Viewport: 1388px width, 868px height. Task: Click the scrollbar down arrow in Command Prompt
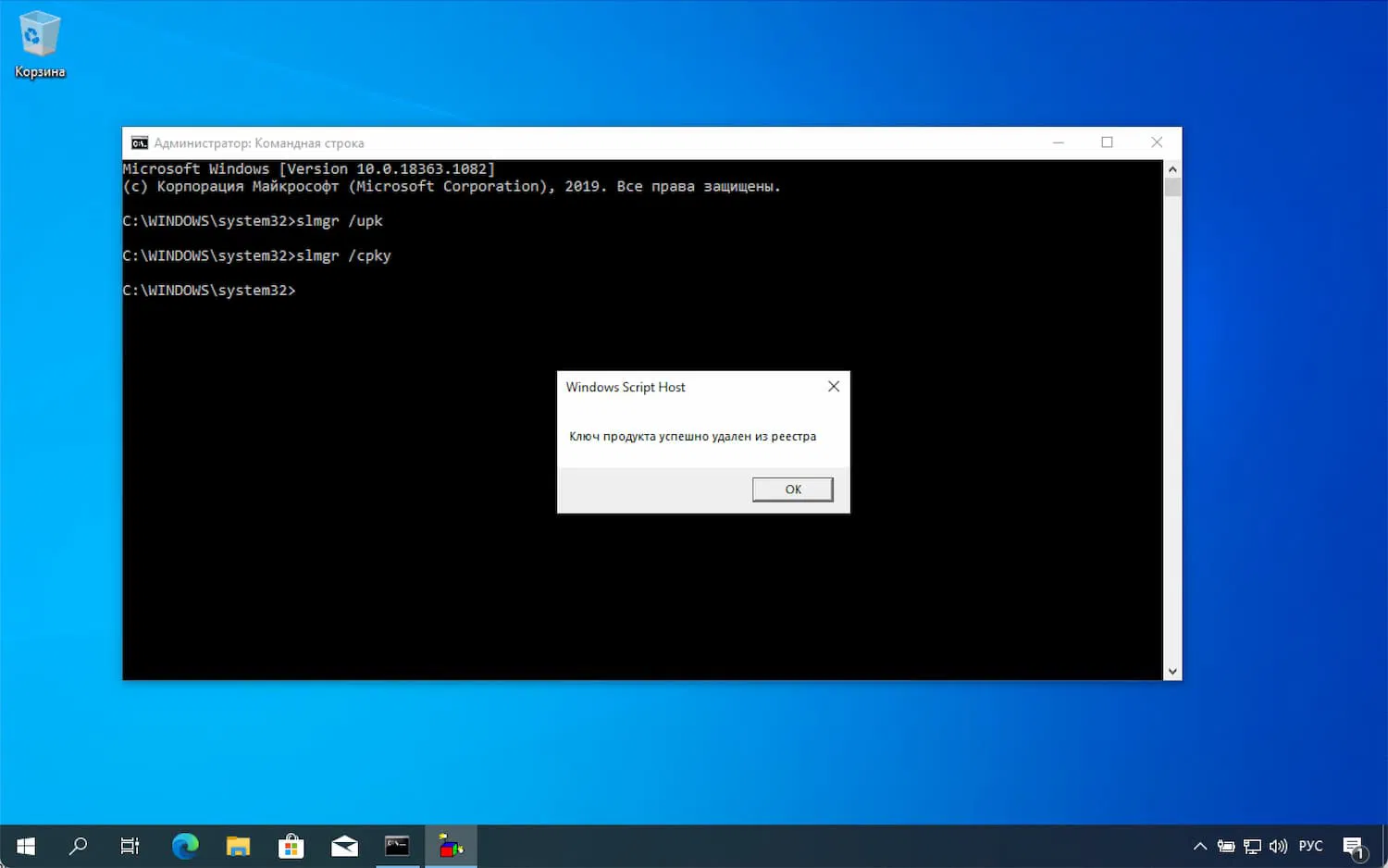coord(1172,670)
